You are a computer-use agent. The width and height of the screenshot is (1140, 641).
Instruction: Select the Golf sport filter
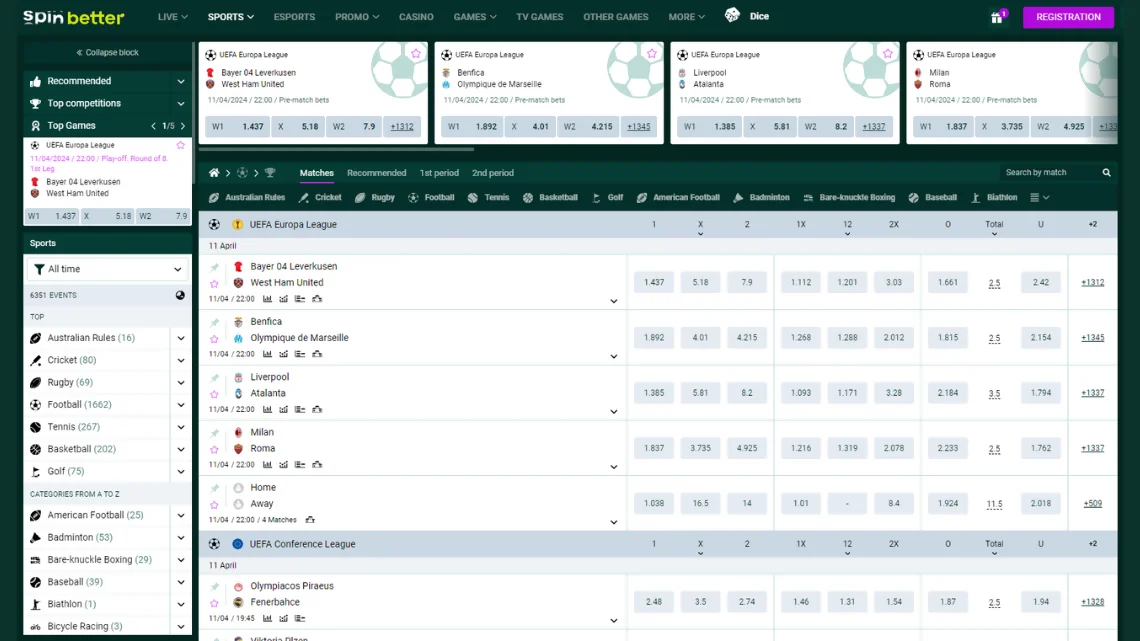click(x=608, y=198)
